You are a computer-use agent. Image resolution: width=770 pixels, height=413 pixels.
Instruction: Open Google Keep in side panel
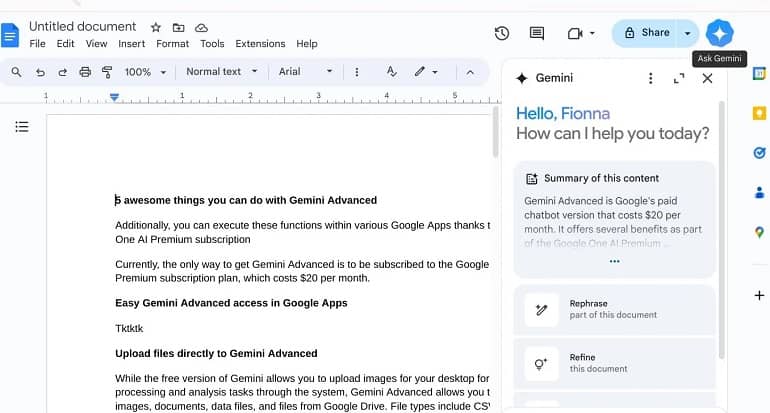click(759, 113)
